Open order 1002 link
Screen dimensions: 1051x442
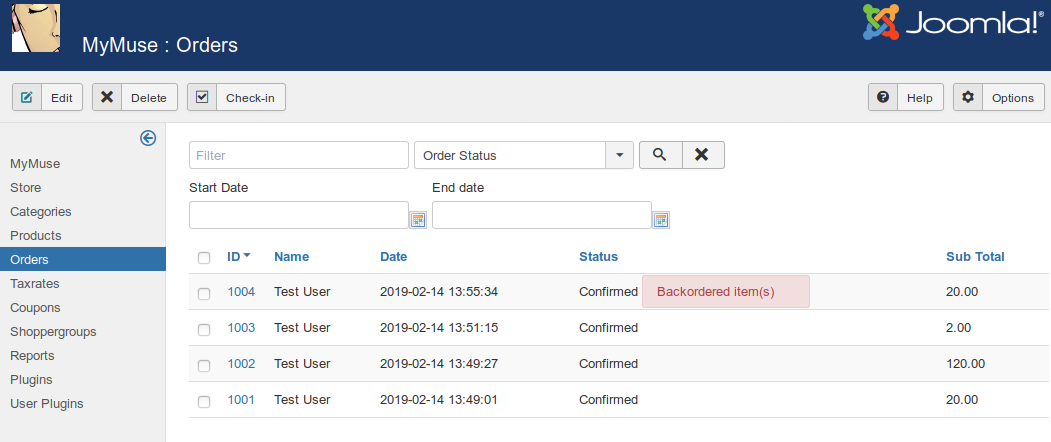241,364
